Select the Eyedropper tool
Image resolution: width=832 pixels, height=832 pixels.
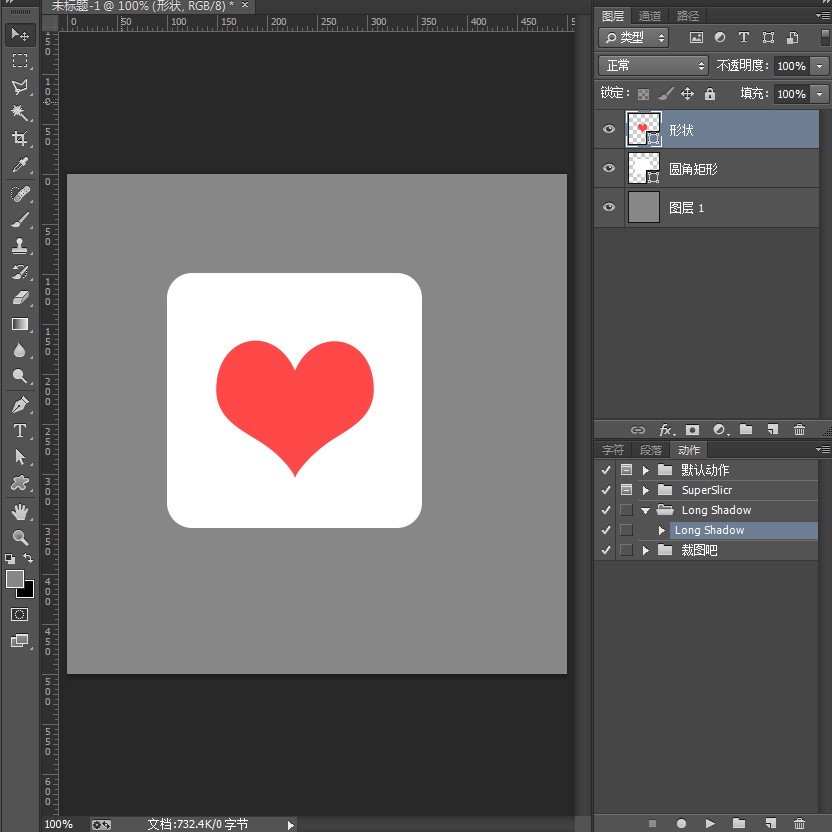pos(20,165)
